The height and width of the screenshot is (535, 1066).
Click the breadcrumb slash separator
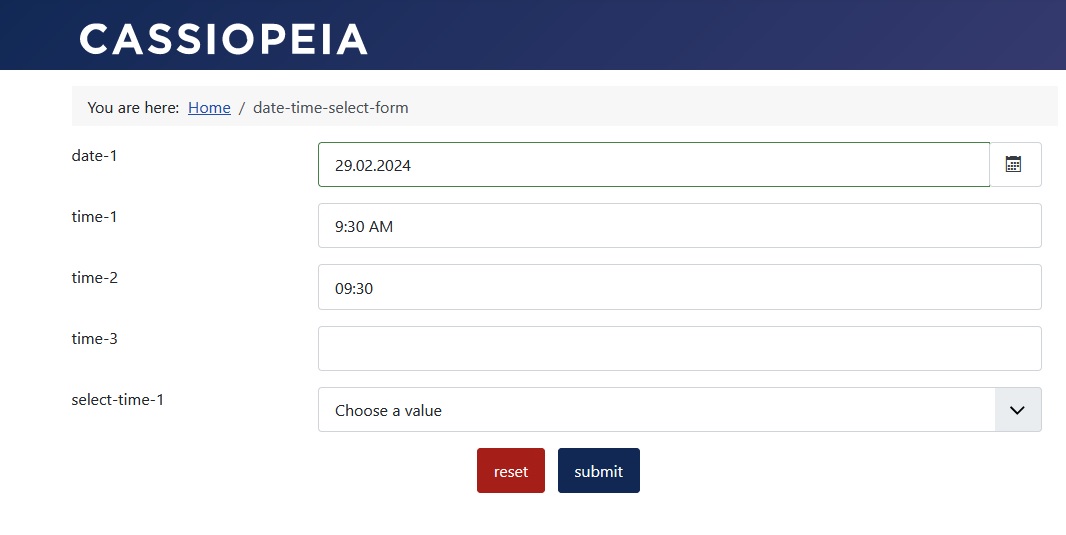coord(242,107)
